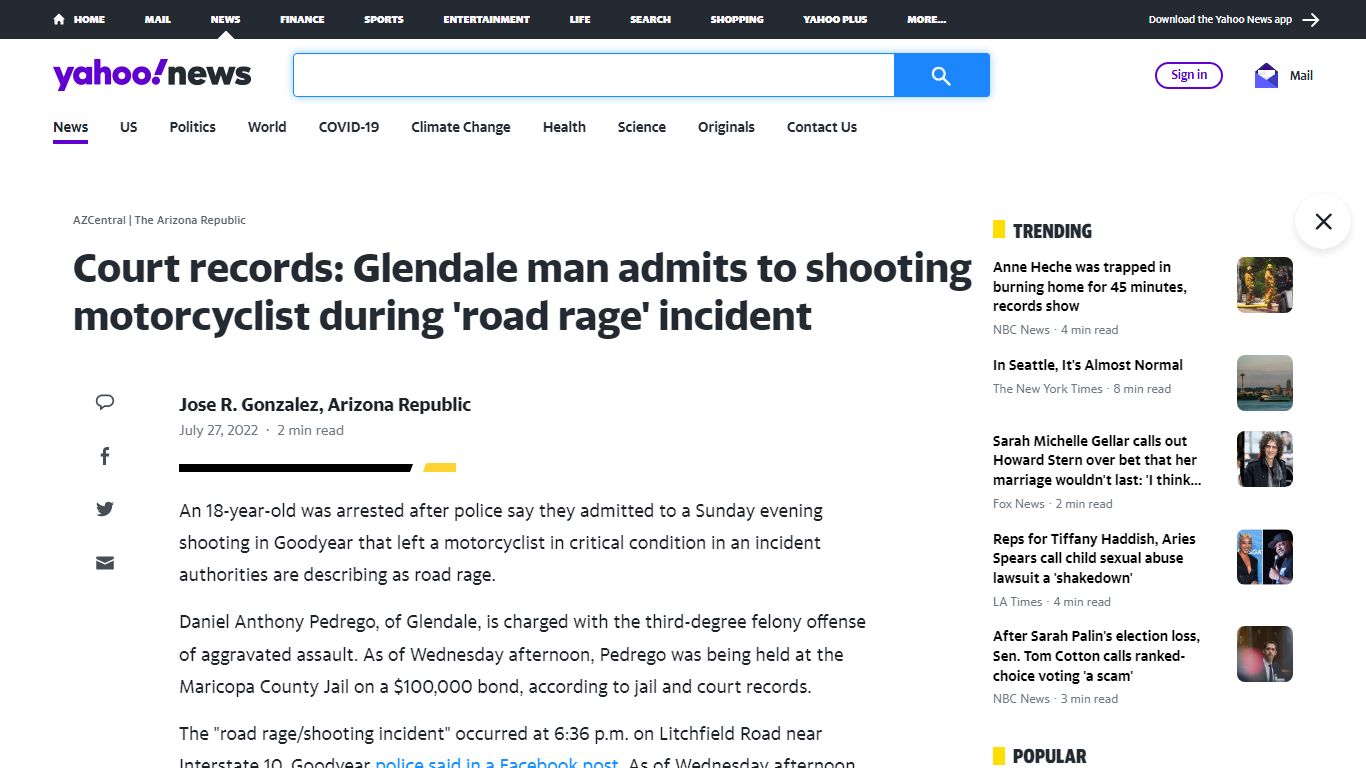Go to Yahoo Plus in top bar
1366x768 pixels.
tap(835, 19)
